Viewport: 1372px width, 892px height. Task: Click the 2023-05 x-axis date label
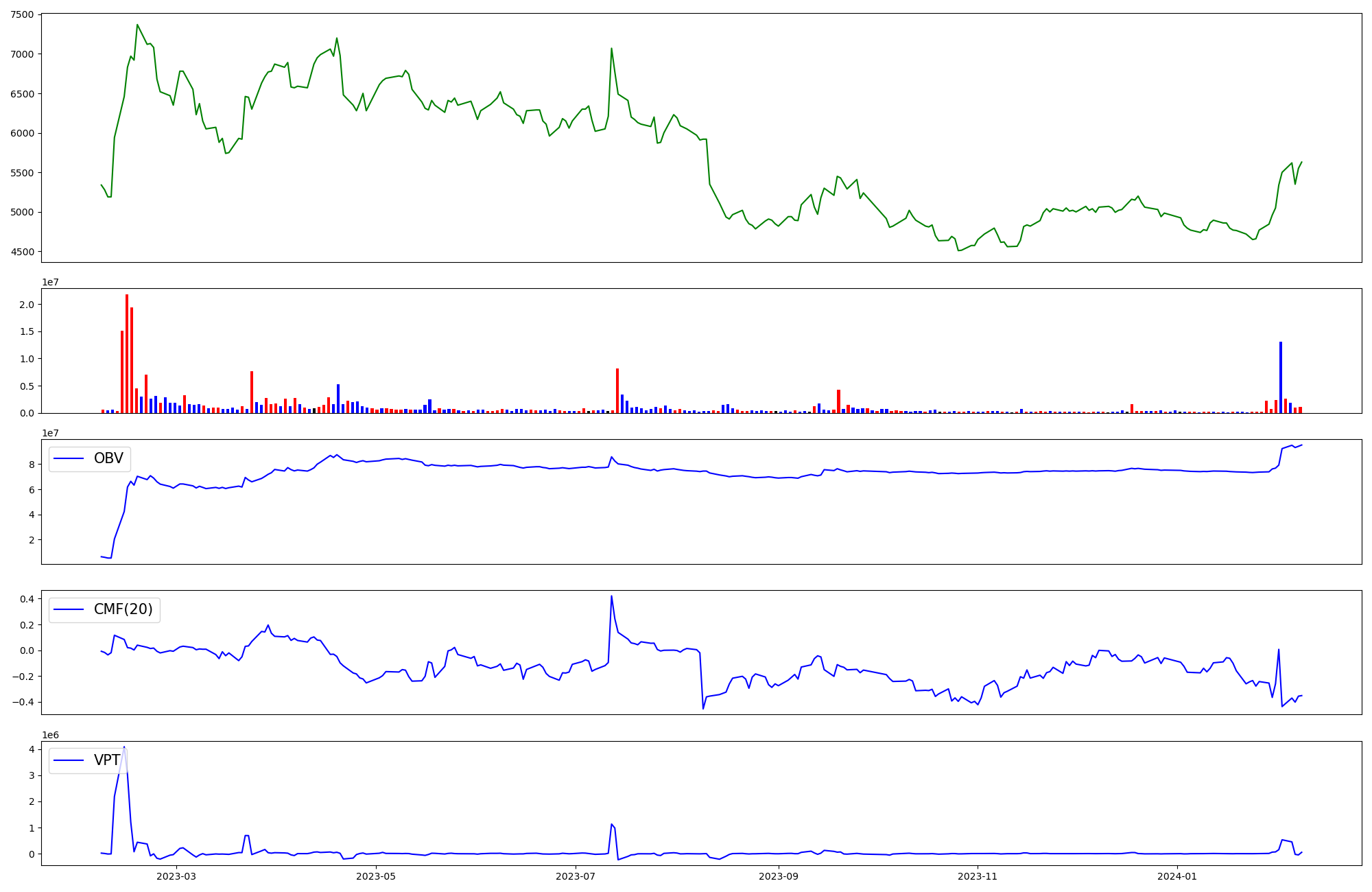(x=376, y=876)
